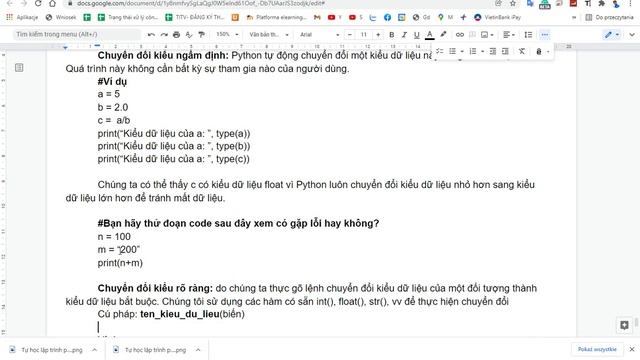Open bulleted list style dropdown arrow
This screenshot has width=640, height=360.
pyautogui.click(x=462, y=51)
